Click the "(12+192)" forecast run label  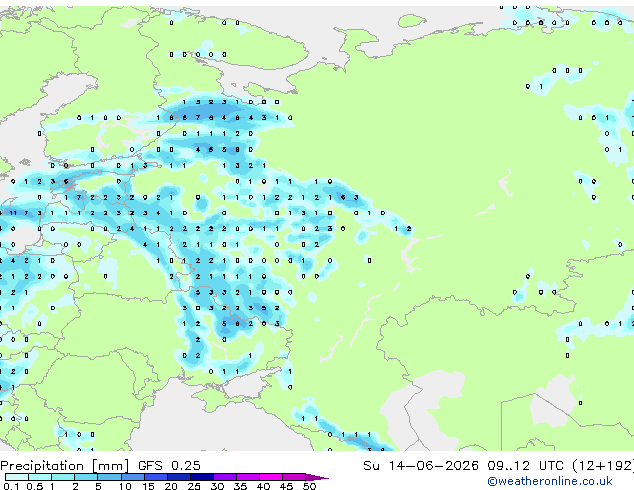(603, 466)
